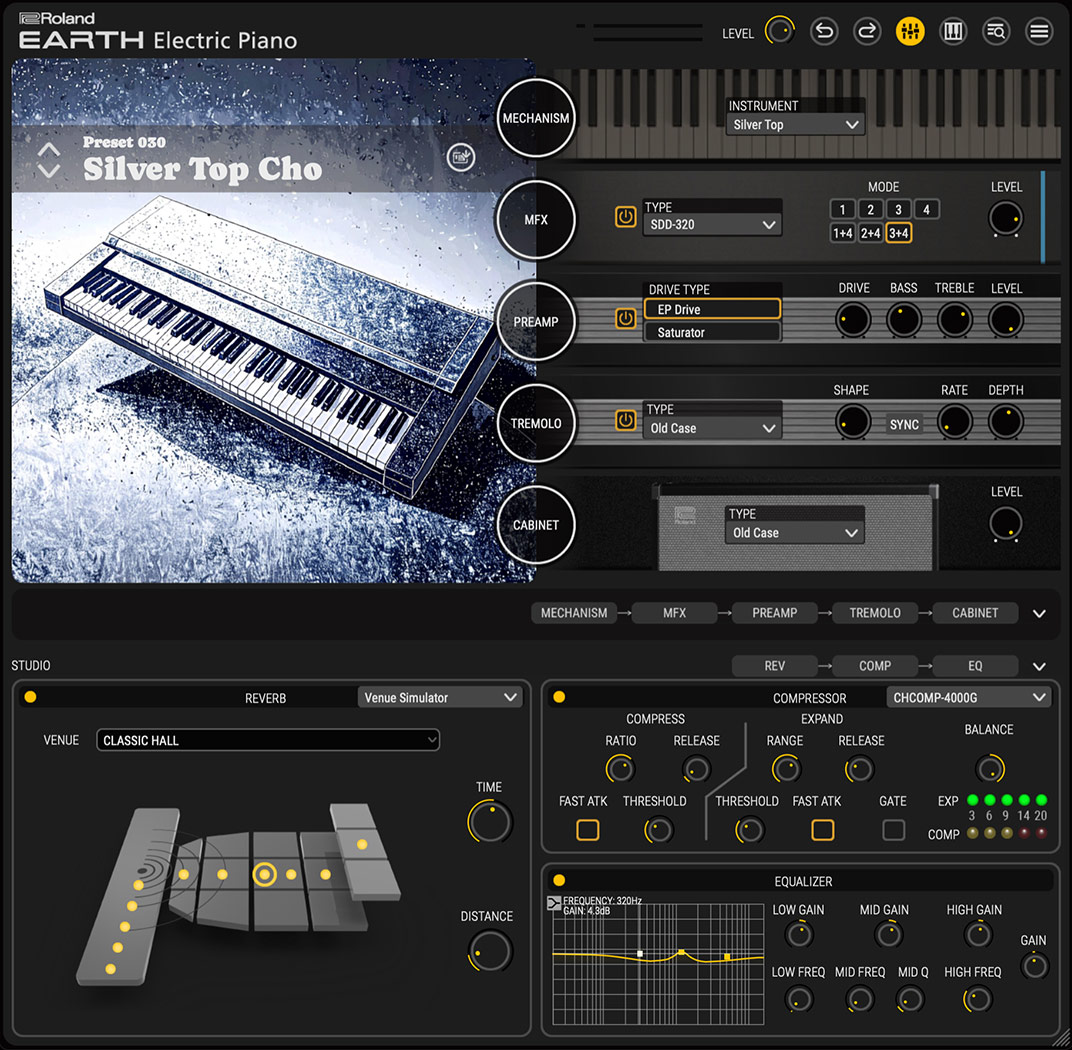Toggle the MFX power button
Viewport: 1072px width, 1050px height.
[626, 217]
